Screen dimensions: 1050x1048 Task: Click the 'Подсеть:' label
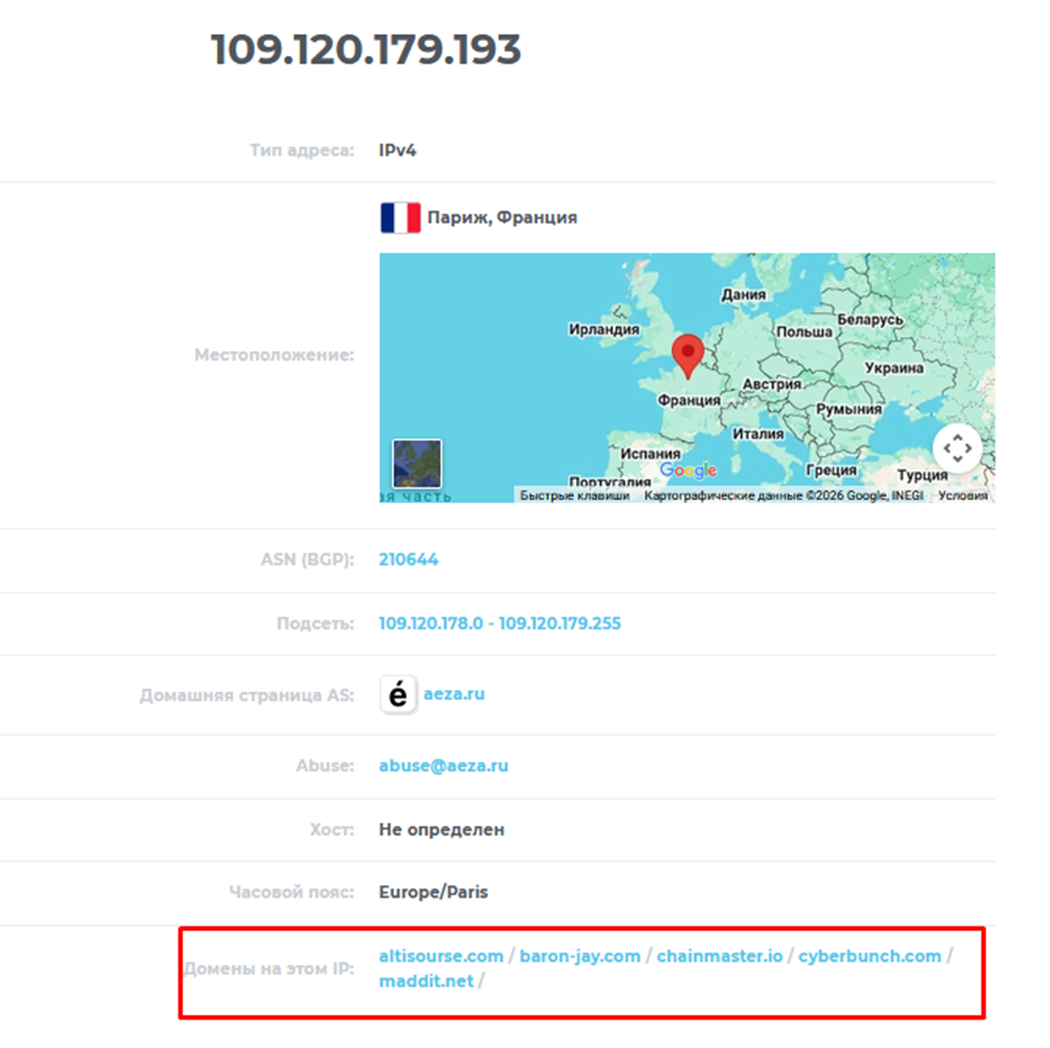pos(315,623)
